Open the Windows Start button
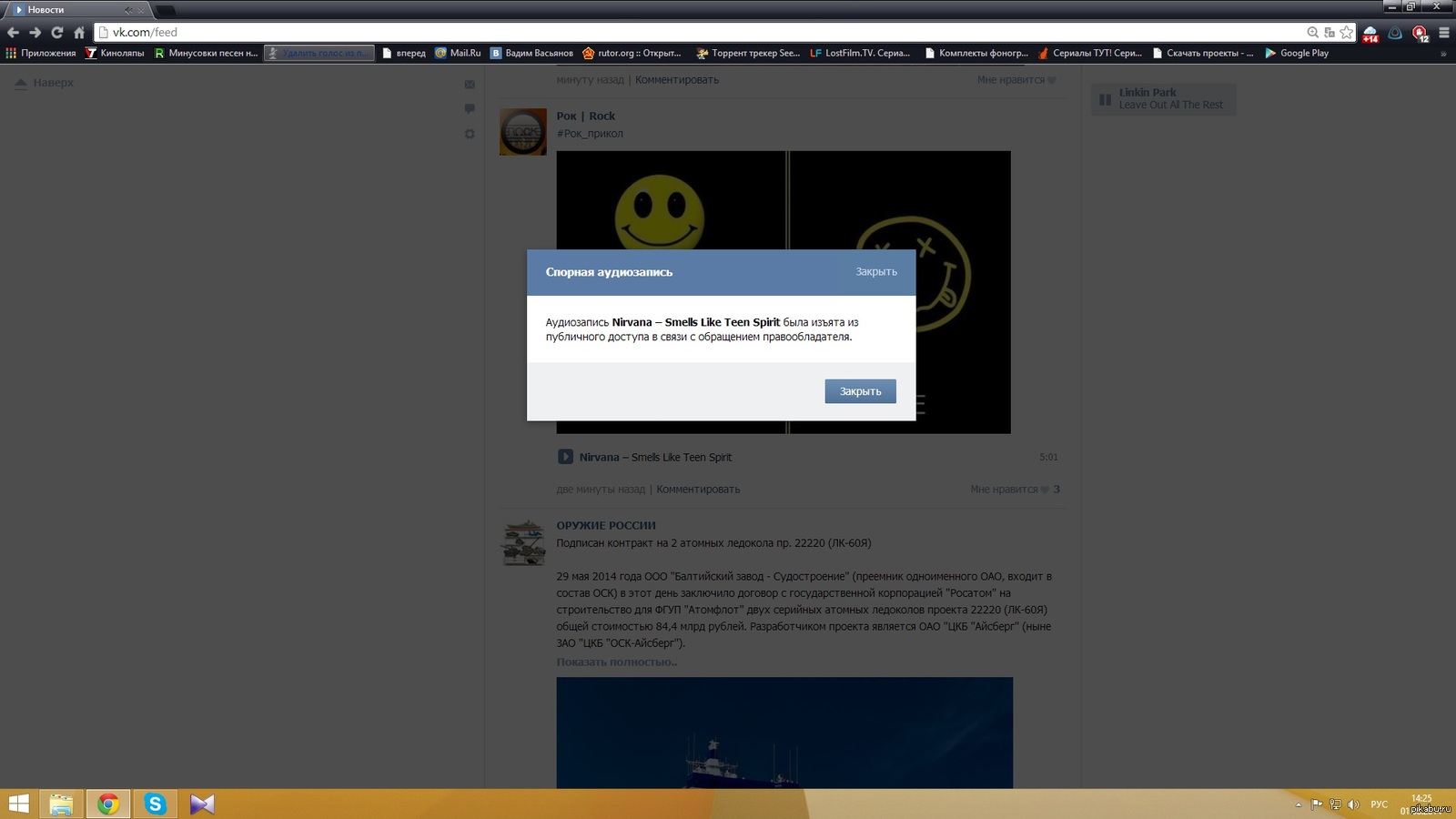Image resolution: width=1456 pixels, height=819 pixels. point(19,804)
